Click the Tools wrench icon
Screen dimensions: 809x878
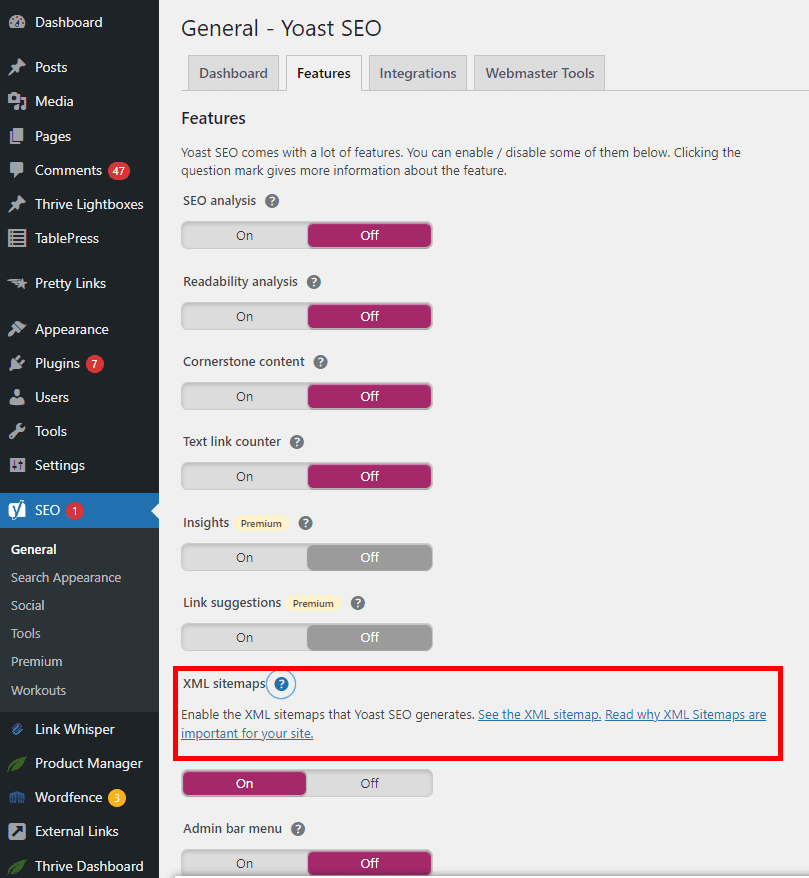click(x=17, y=431)
